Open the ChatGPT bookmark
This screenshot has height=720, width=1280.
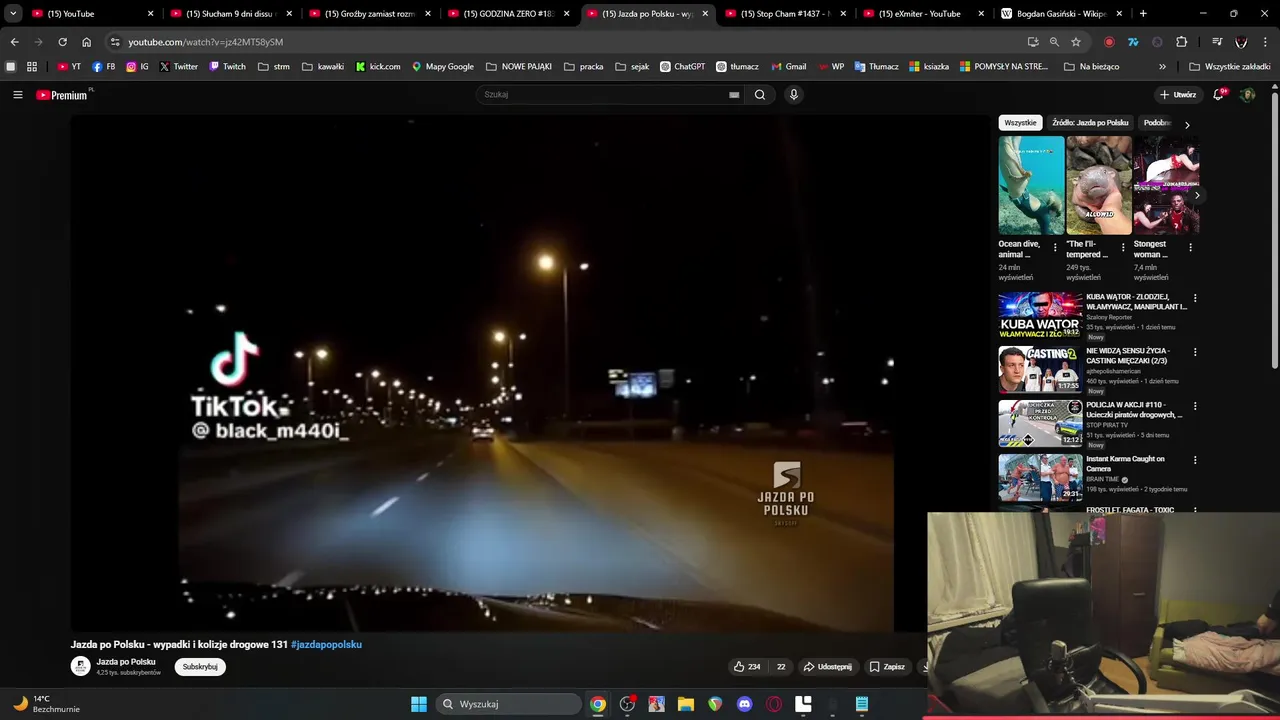[x=682, y=67]
